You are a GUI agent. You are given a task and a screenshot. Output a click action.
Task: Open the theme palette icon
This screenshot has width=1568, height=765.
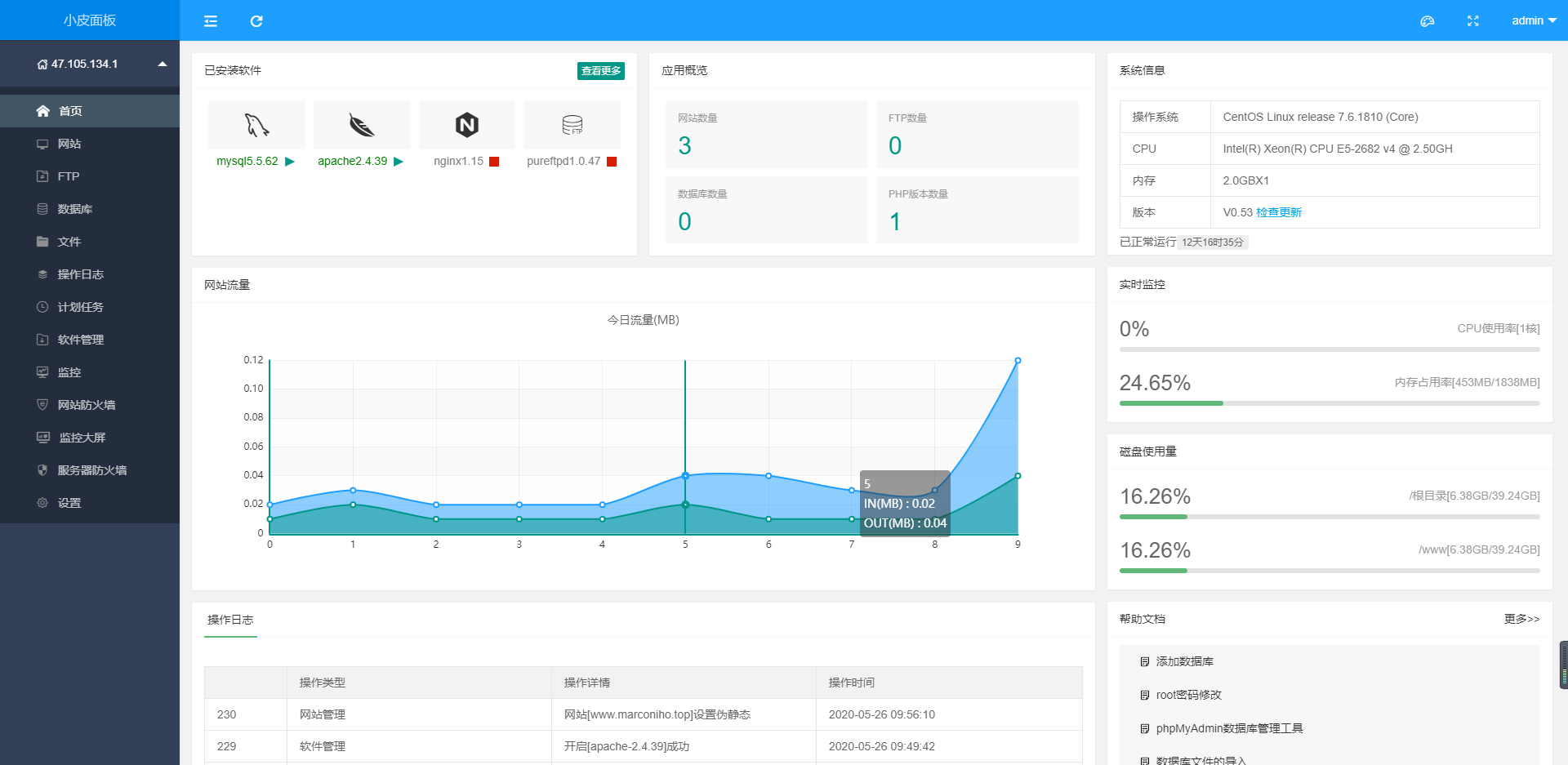[x=1428, y=21]
